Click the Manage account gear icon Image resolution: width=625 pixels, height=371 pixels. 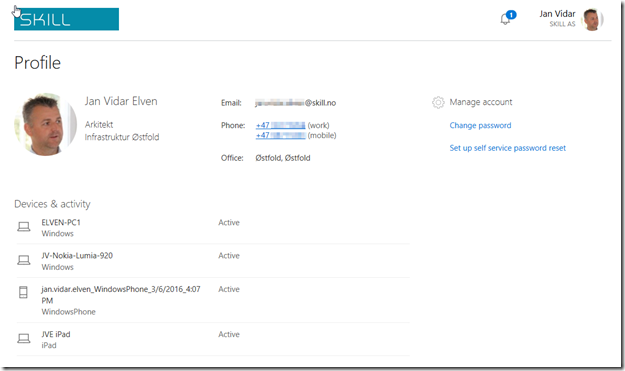tap(438, 102)
